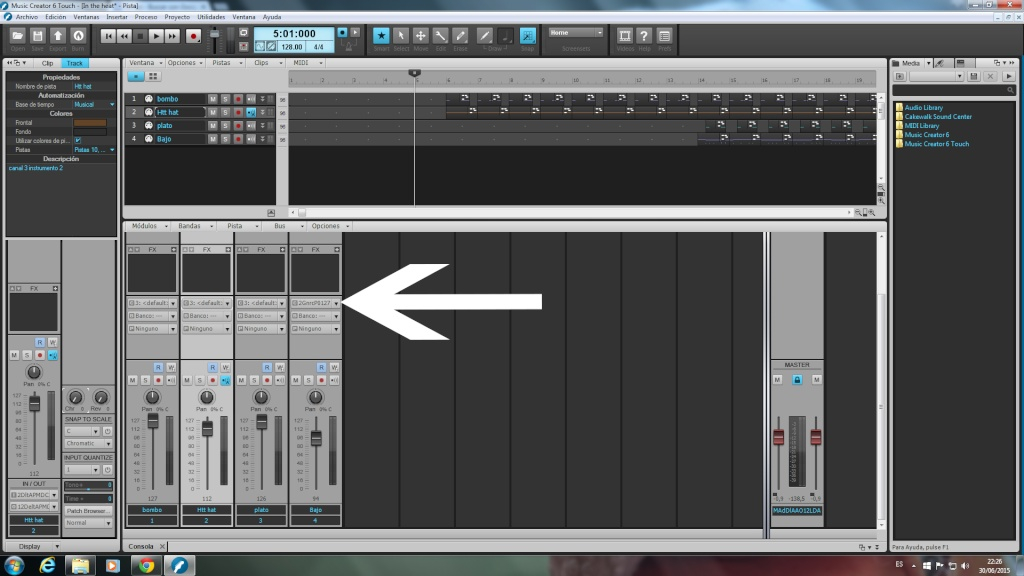Arm the plato track for recording
Screen dimensions: 1024x576
(238, 125)
